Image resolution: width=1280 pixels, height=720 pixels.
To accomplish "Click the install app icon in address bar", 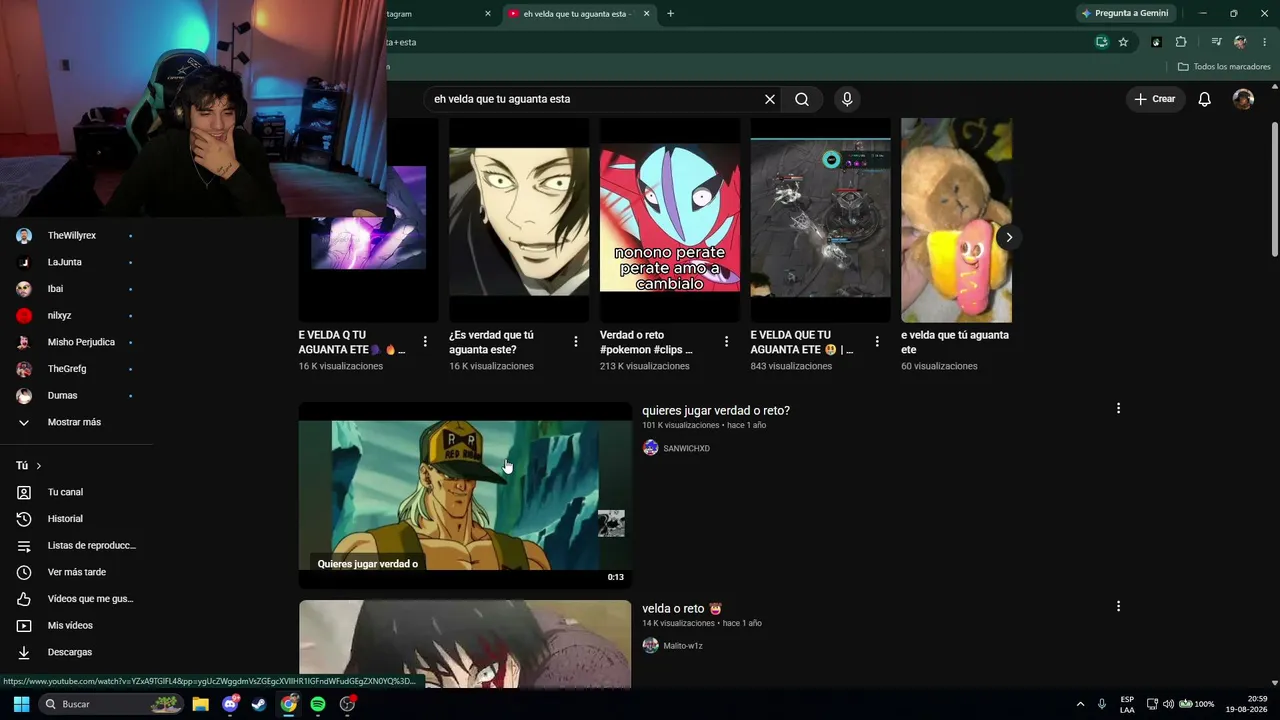I will (1101, 42).
